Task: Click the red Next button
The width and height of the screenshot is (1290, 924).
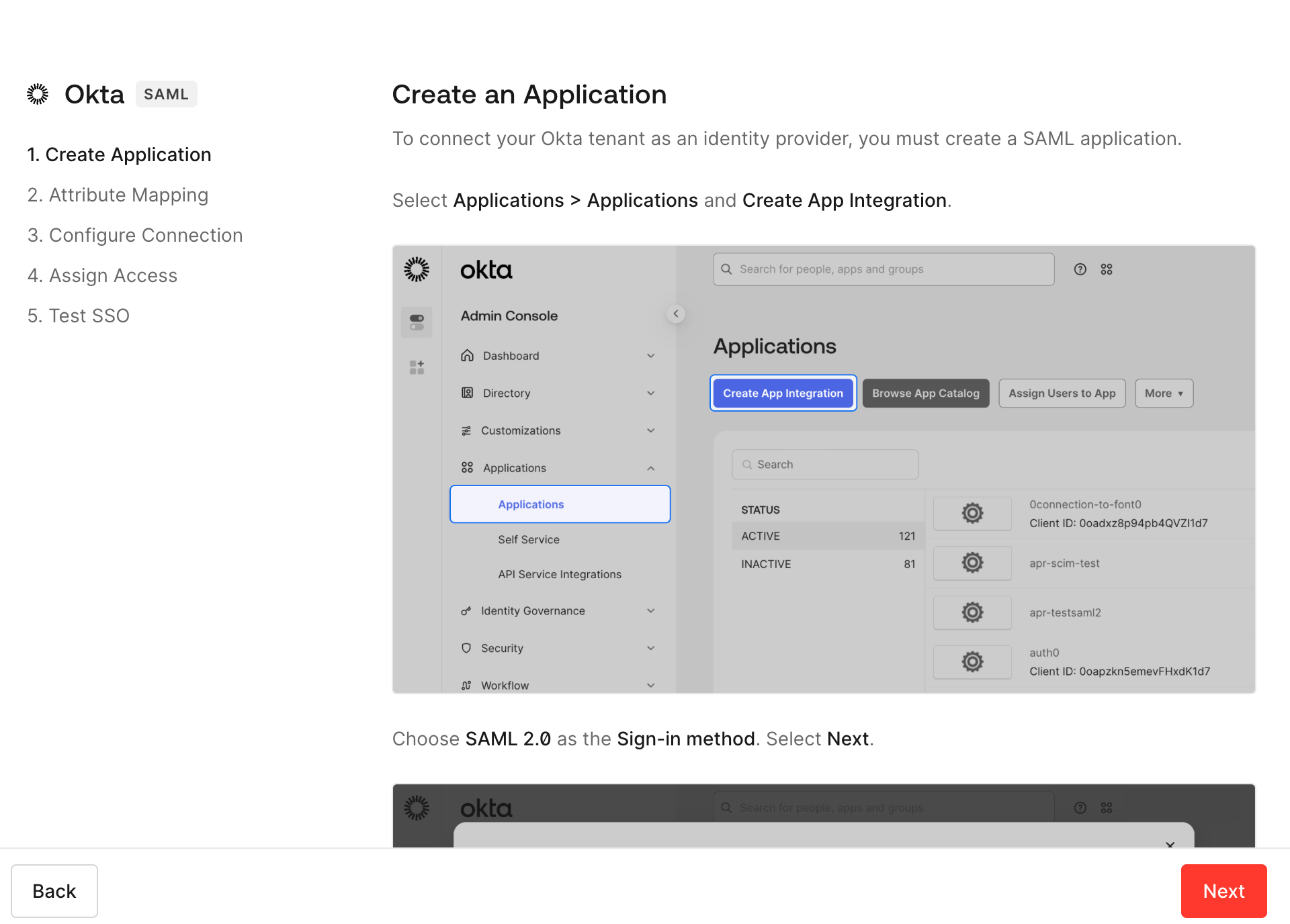Action: click(1224, 891)
